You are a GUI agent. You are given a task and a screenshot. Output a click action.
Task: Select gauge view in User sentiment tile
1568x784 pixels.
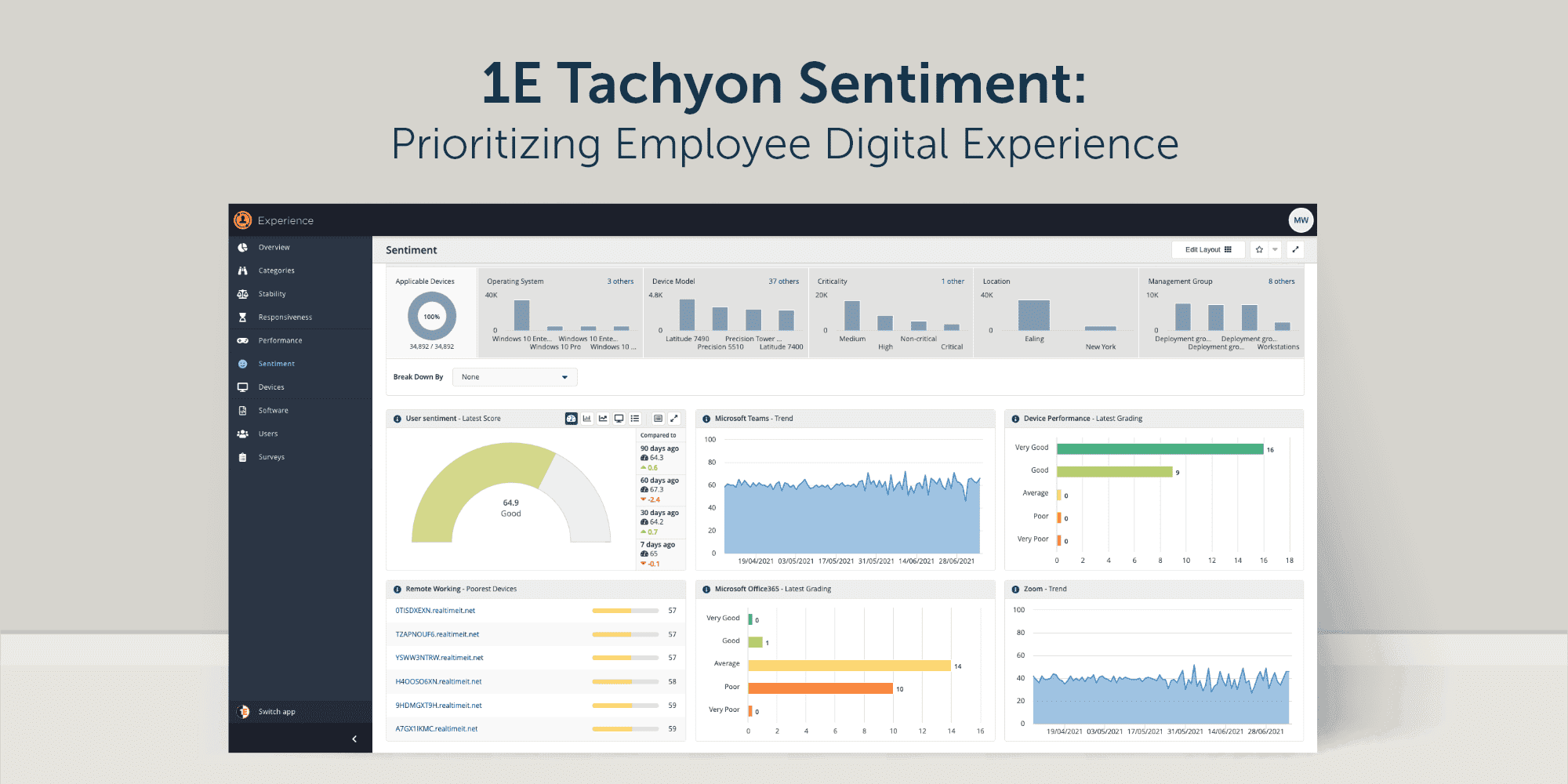[x=571, y=419]
